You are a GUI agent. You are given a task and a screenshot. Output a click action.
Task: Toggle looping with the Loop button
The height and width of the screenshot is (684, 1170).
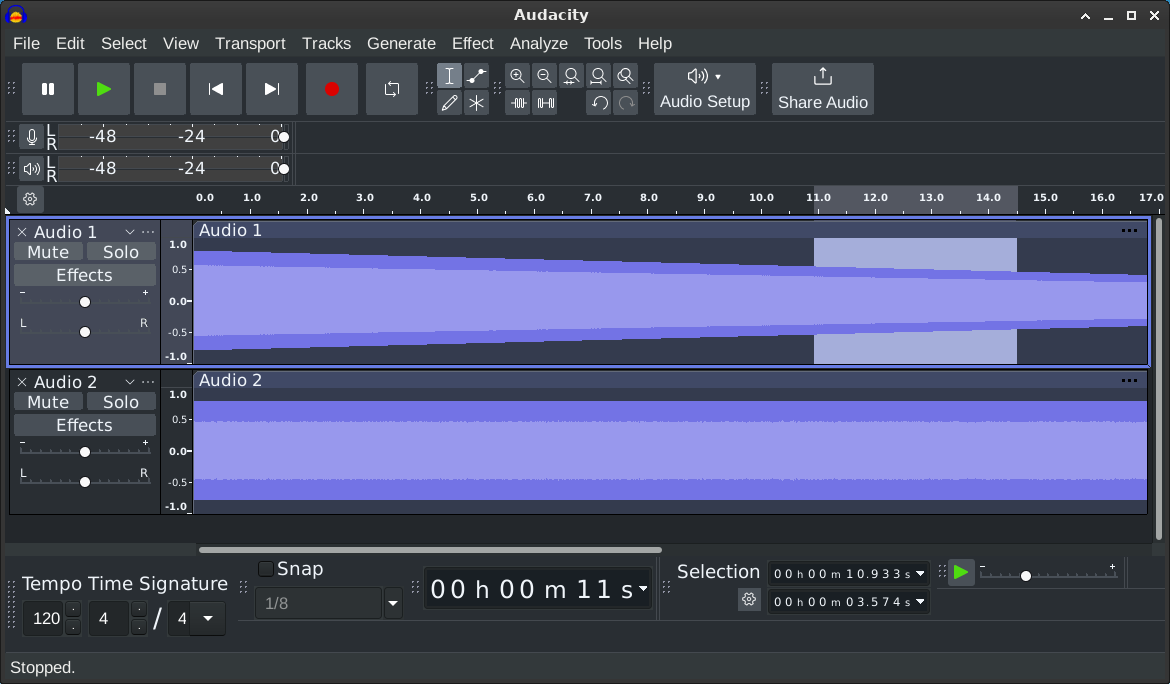pos(392,88)
